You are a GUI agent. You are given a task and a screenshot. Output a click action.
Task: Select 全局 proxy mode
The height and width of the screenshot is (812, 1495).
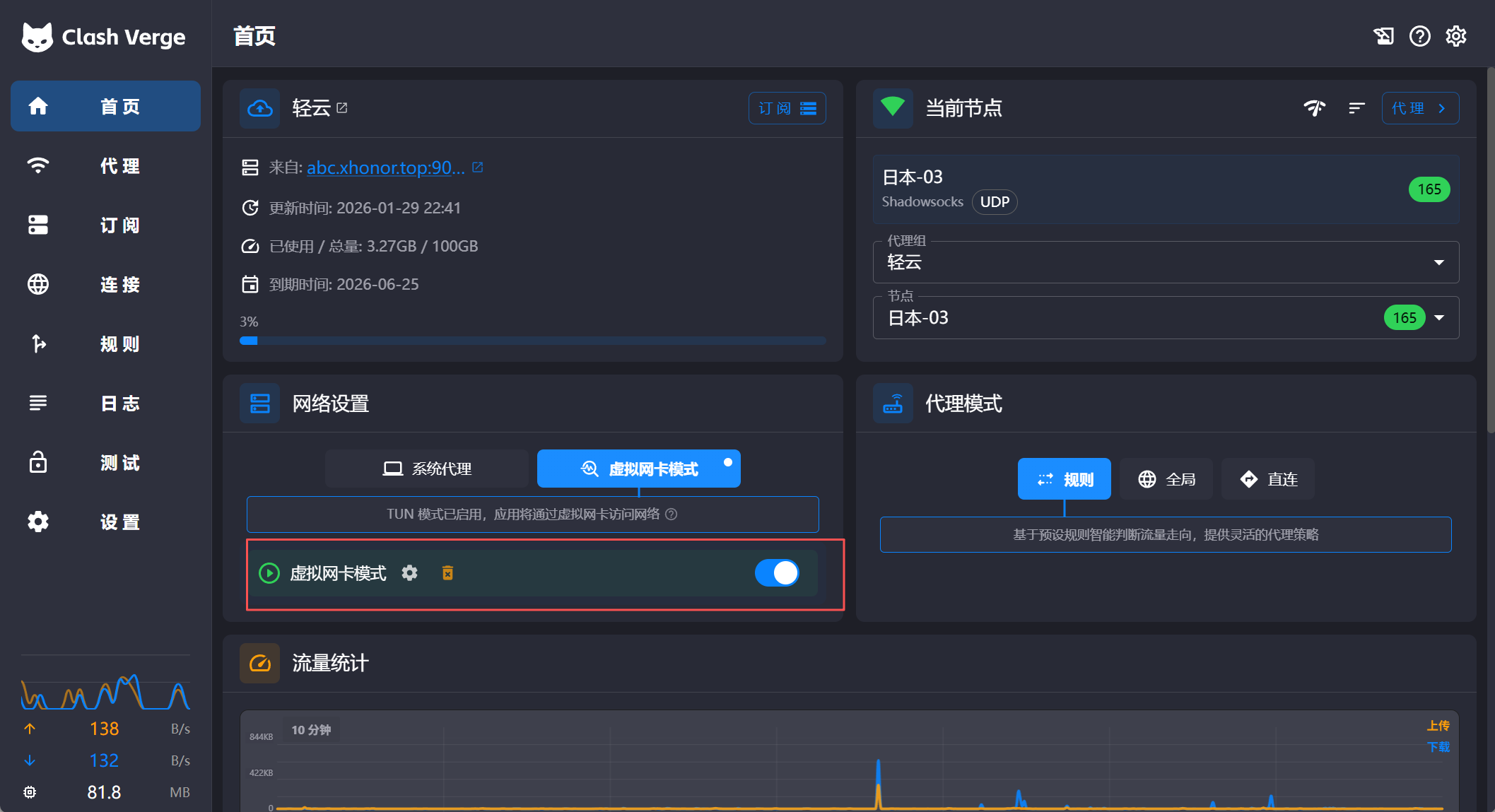(x=1166, y=478)
